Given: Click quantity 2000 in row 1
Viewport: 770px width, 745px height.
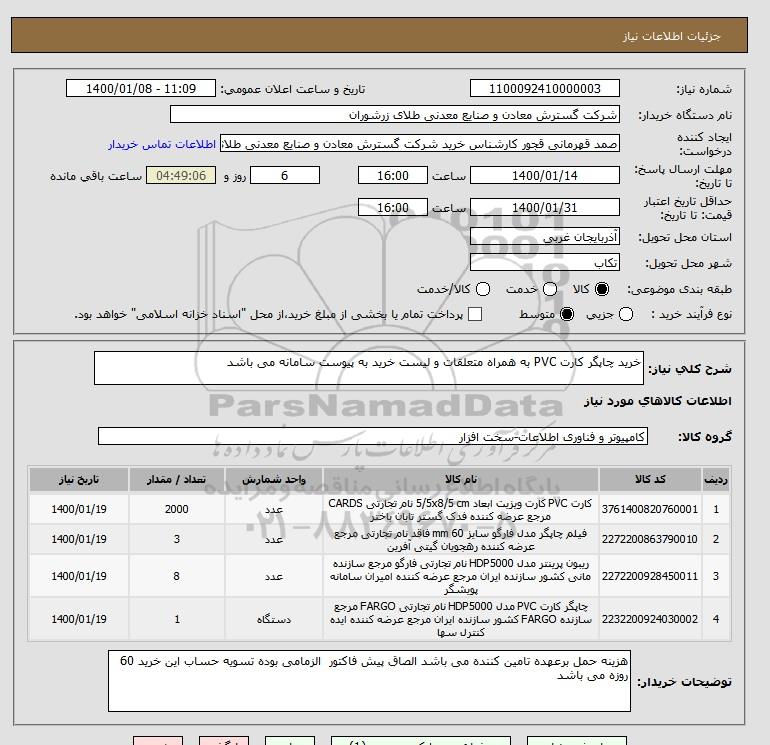Looking at the screenshot, I should click(x=177, y=509).
